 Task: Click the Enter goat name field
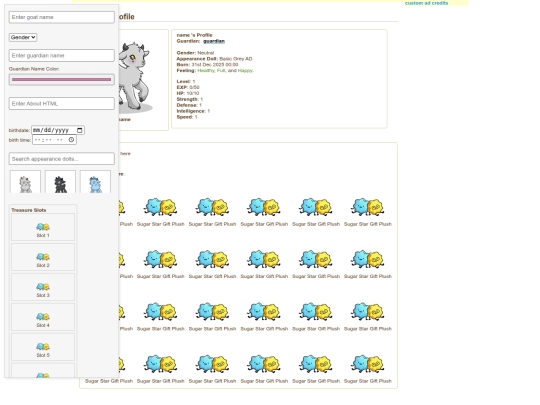coord(62,17)
